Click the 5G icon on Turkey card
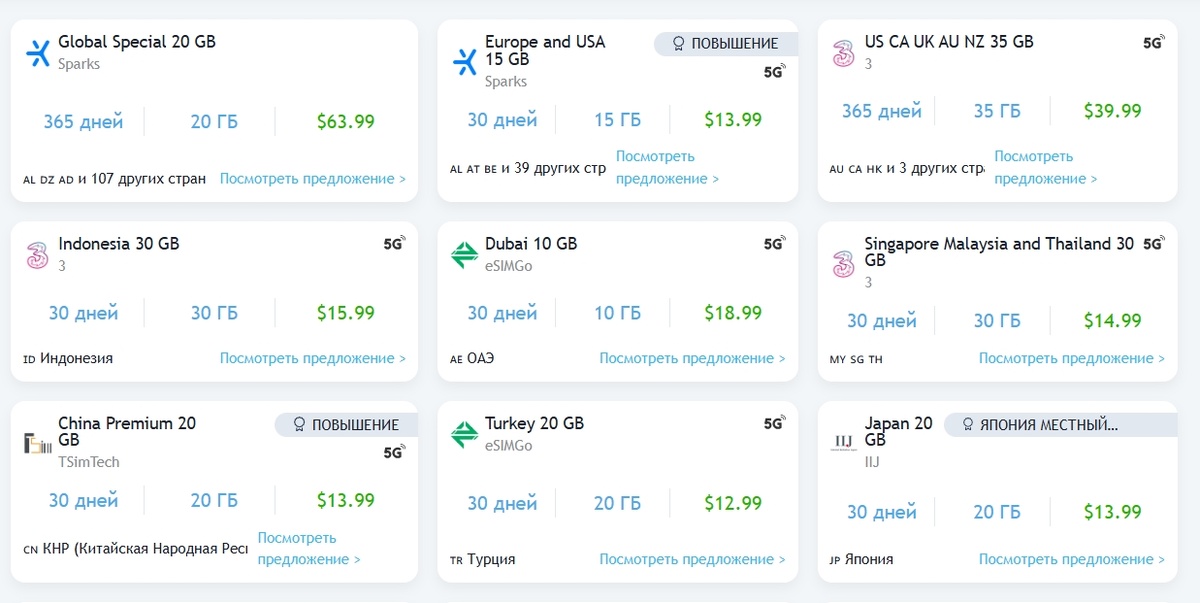 pyautogui.click(x=775, y=424)
